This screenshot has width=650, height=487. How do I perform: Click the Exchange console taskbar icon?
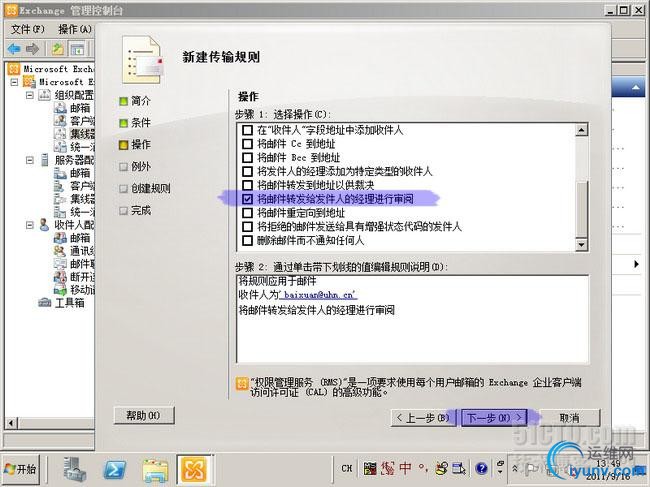[194, 470]
